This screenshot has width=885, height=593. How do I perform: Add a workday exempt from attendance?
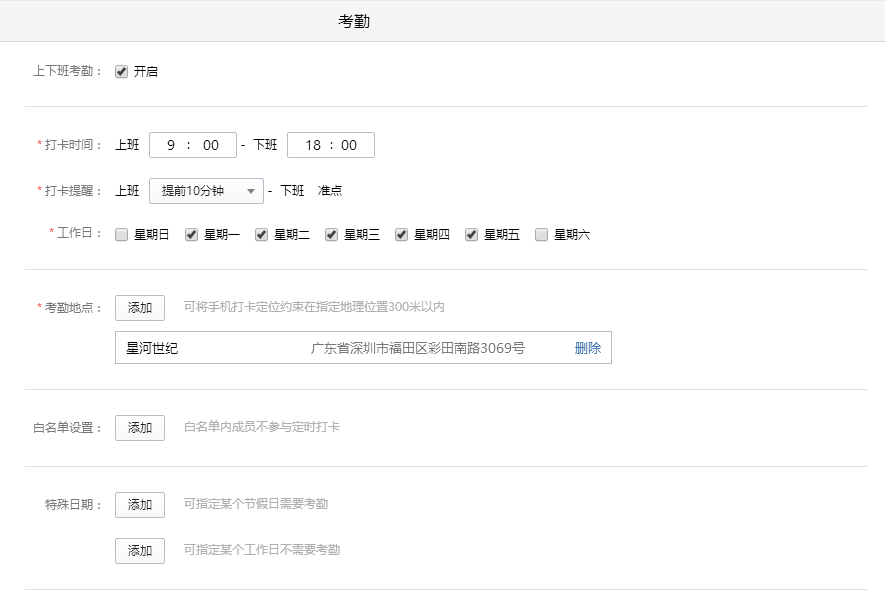tap(140, 551)
